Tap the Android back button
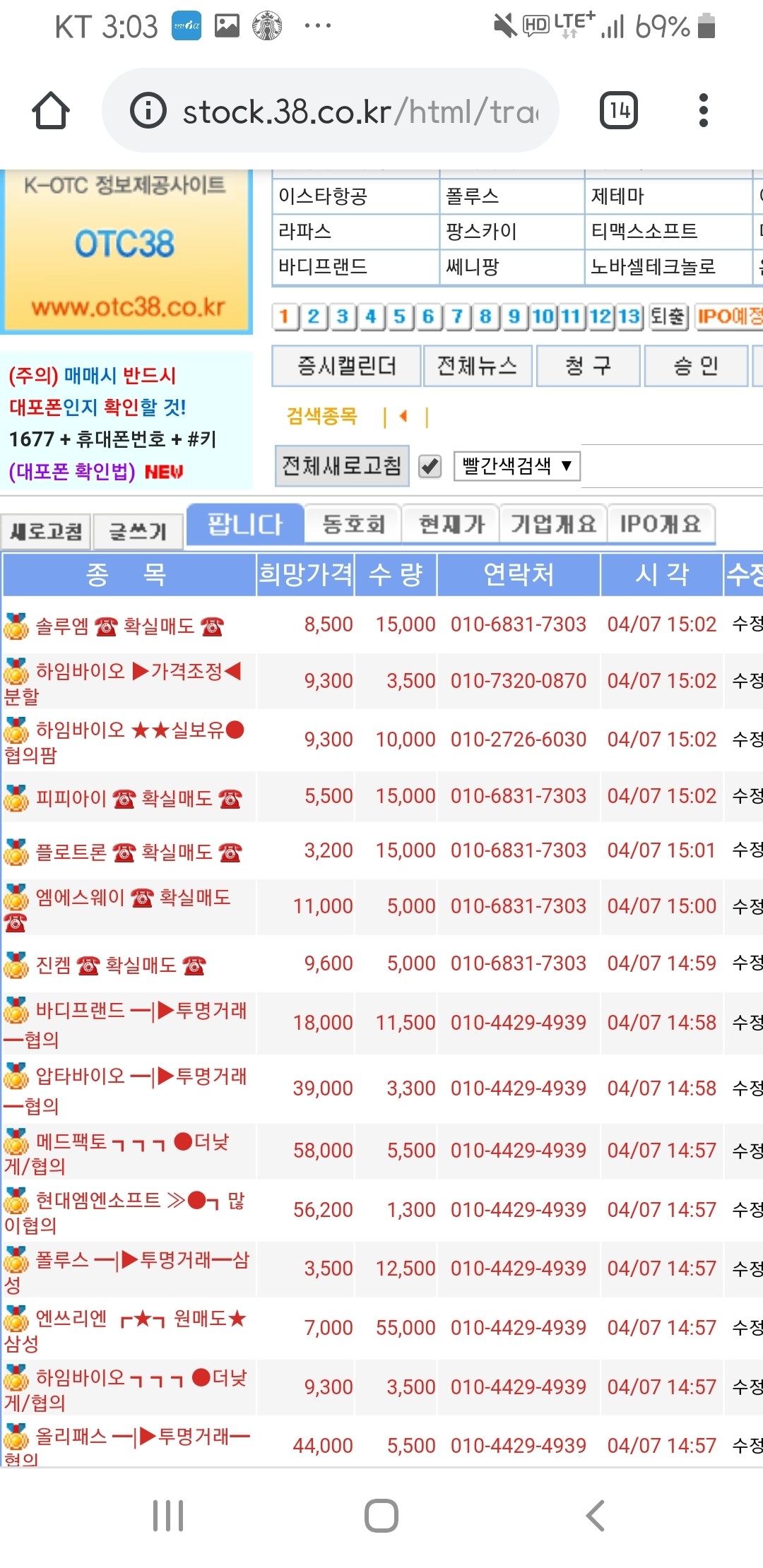 click(596, 1516)
